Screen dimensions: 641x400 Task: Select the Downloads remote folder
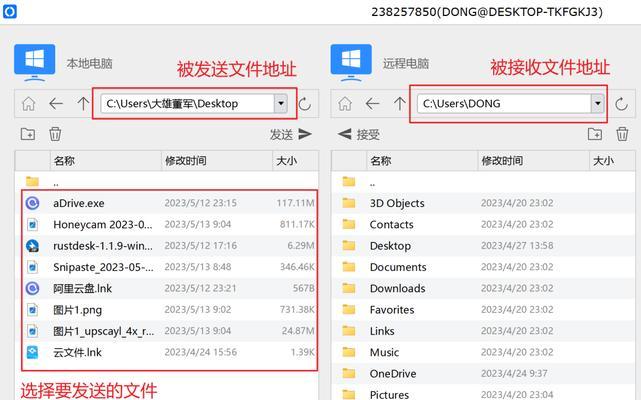click(x=483, y=288)
